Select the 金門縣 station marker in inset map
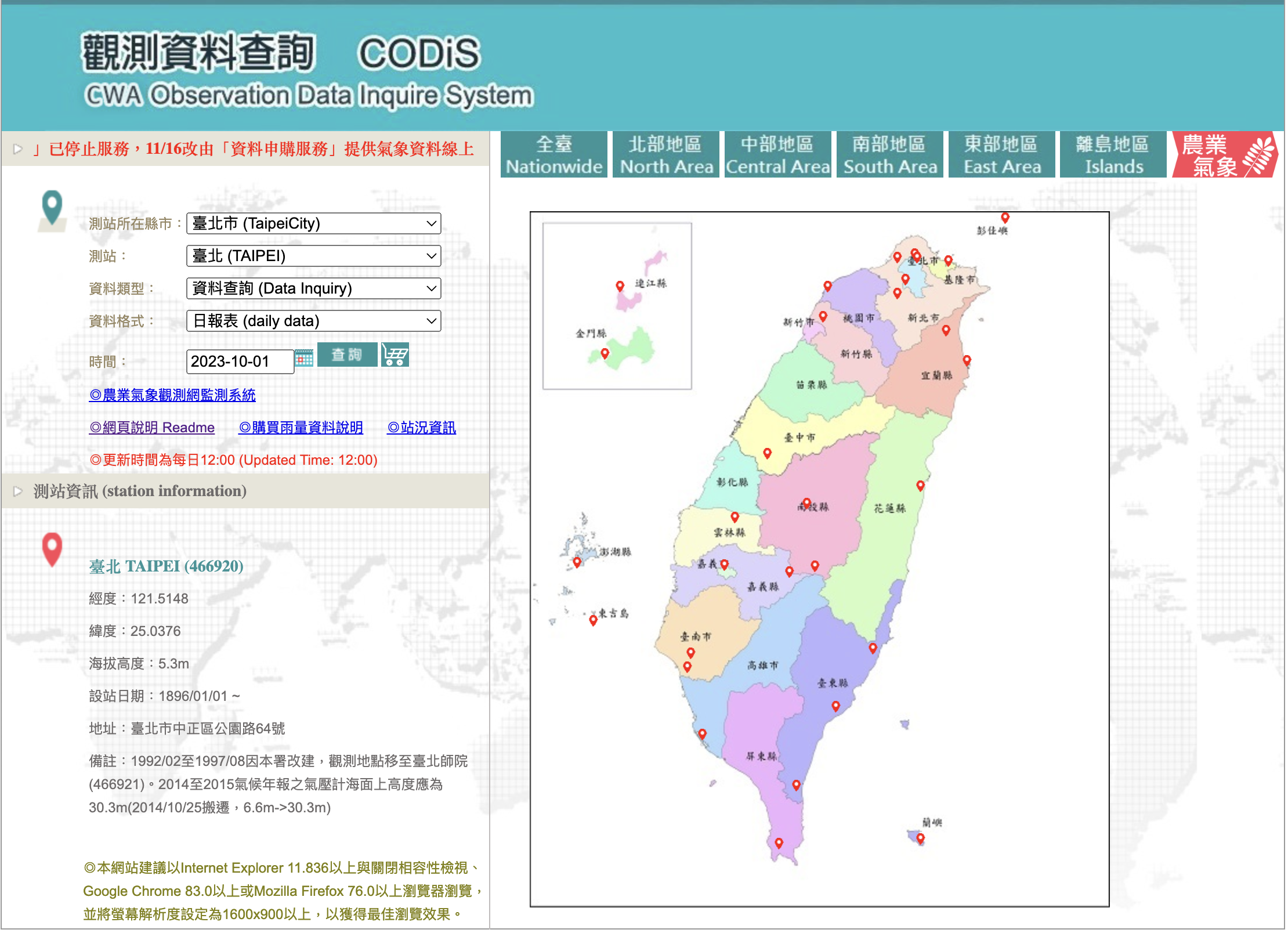Screen dimensions: 1288x933 (x=605, y=353)
